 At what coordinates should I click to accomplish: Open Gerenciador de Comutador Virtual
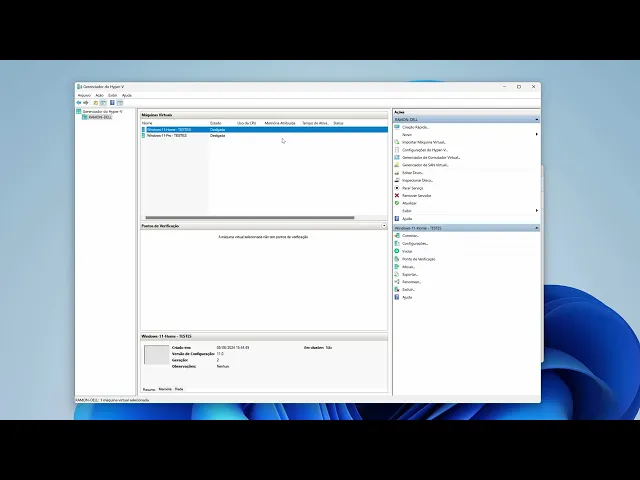tap(431, 158)
